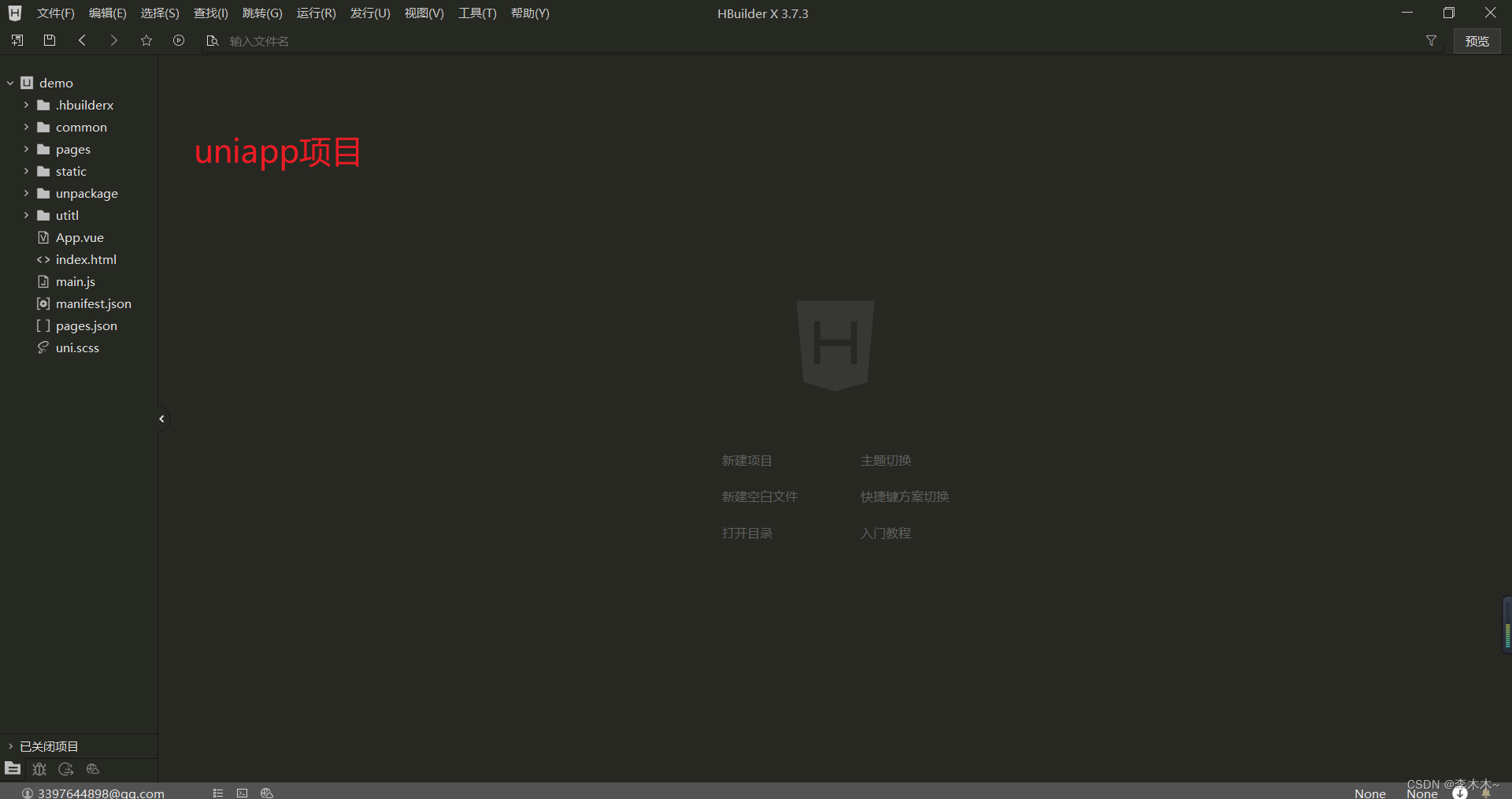Click the pages.json brackets icon
This screenshot has width=1512, height=799.
pos(43,325)
